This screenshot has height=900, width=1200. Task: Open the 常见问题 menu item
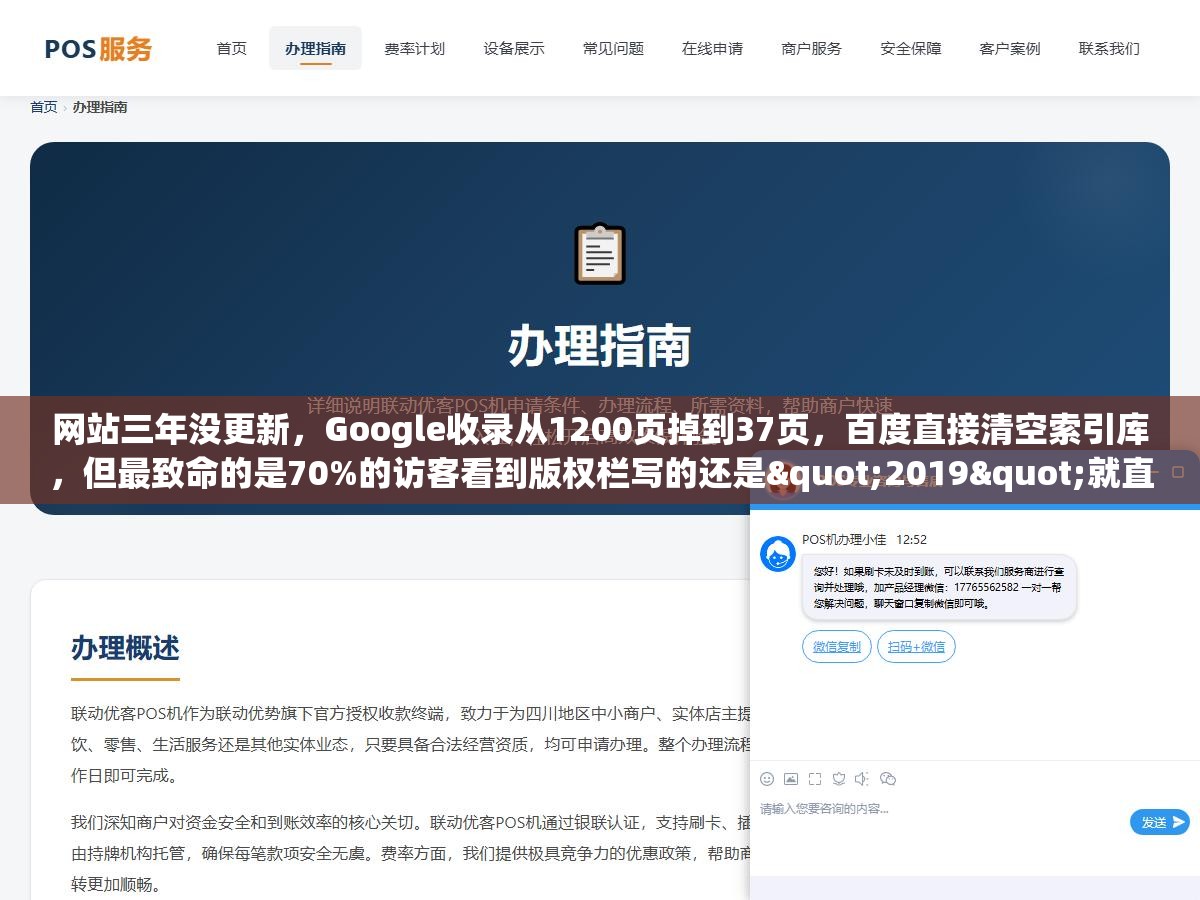click(x=613, y=48)
